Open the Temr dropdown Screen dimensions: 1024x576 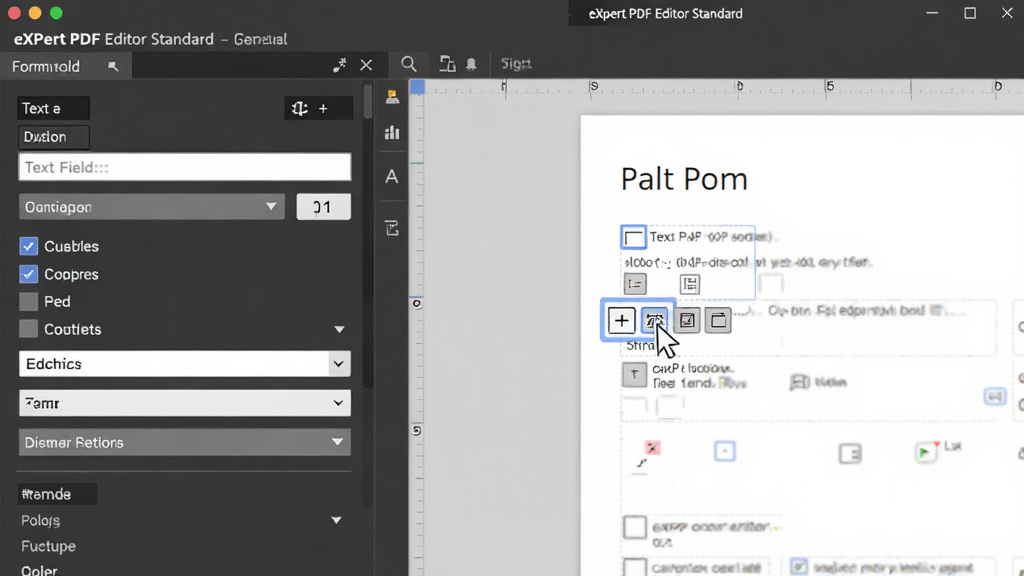[185, 403]
